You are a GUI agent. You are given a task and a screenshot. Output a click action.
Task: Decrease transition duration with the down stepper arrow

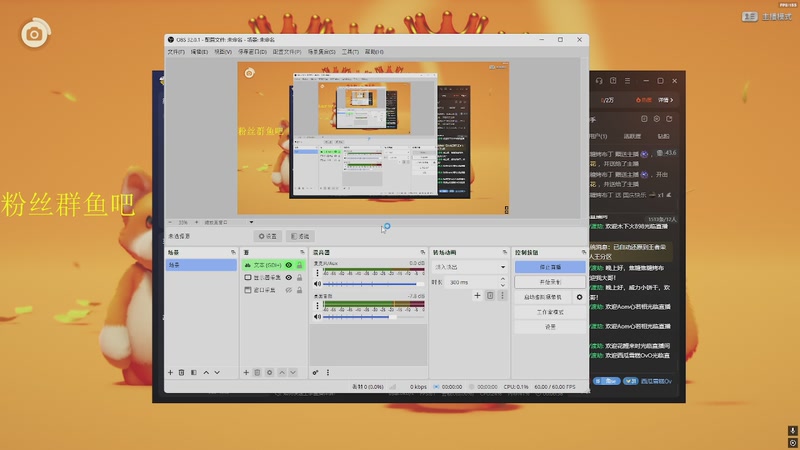503,285
